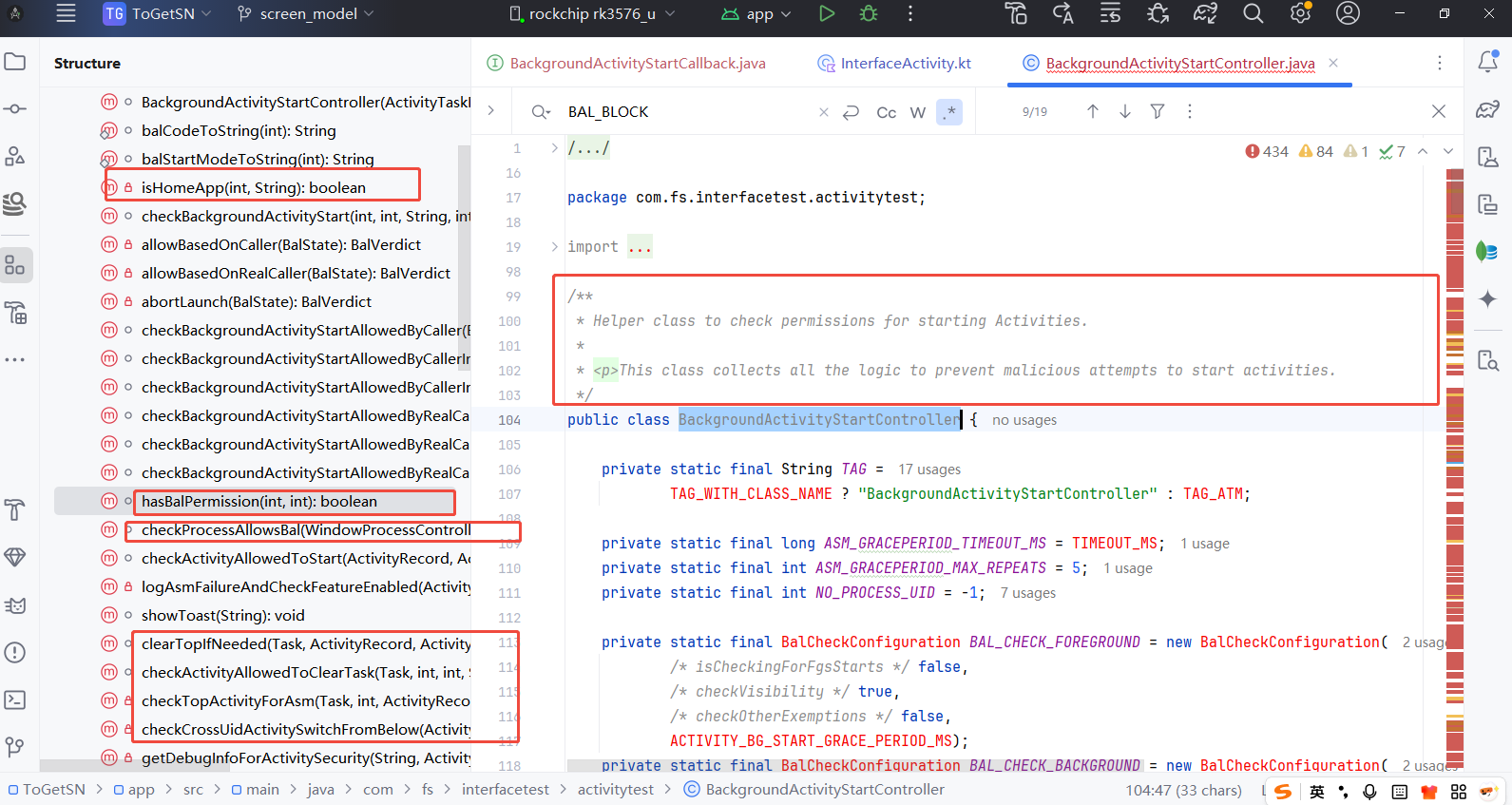Expand replace field chevron in find bar
This screenshot has height=805, width=1512.
pyautogui.click(x=491, y=111)
